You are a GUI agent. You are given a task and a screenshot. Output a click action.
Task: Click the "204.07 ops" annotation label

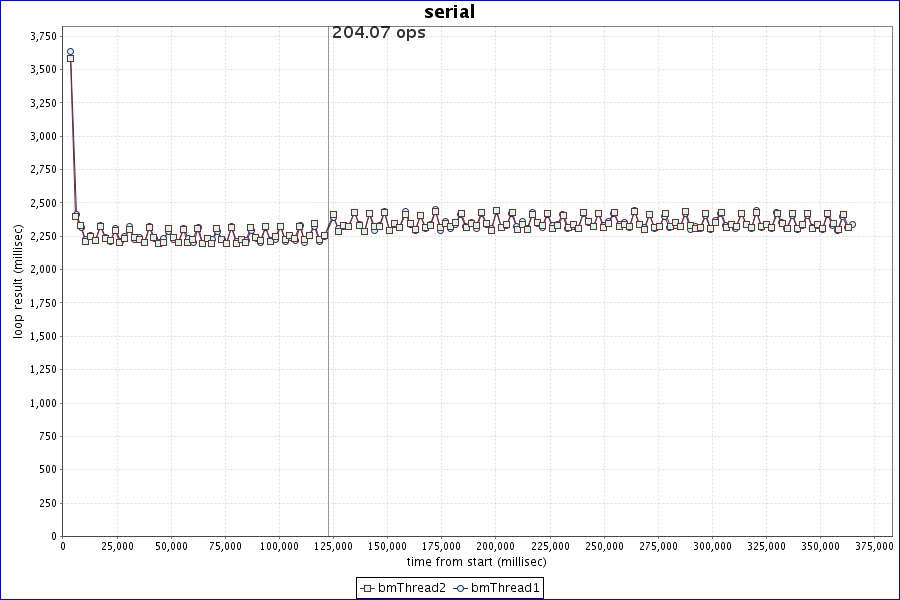379,33
